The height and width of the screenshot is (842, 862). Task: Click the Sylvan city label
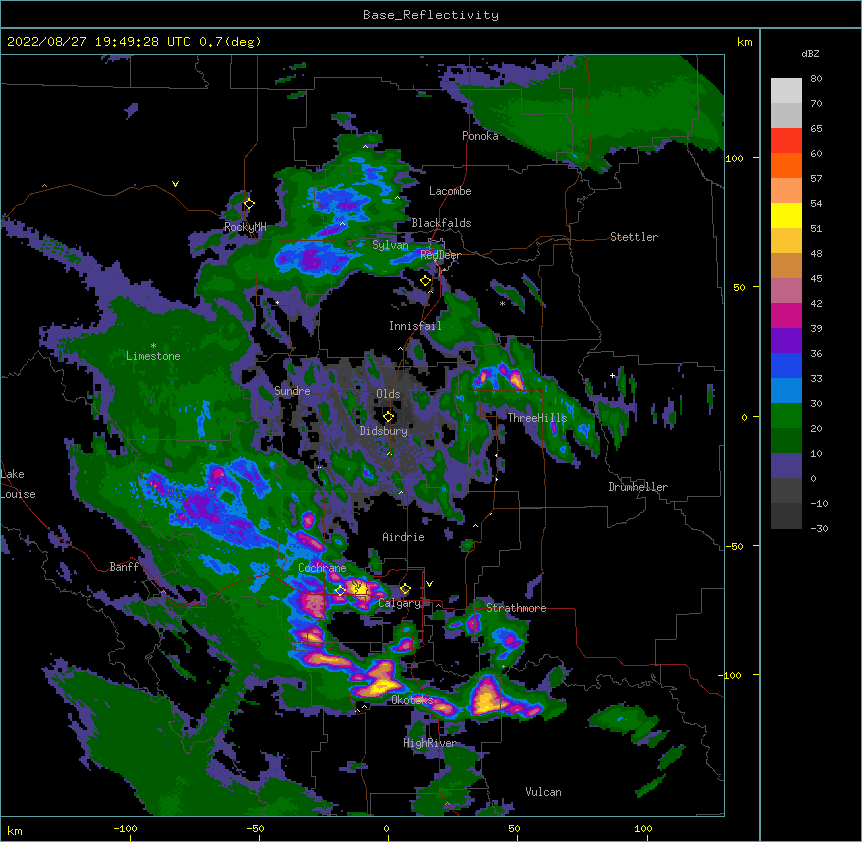tap(390, 245)
